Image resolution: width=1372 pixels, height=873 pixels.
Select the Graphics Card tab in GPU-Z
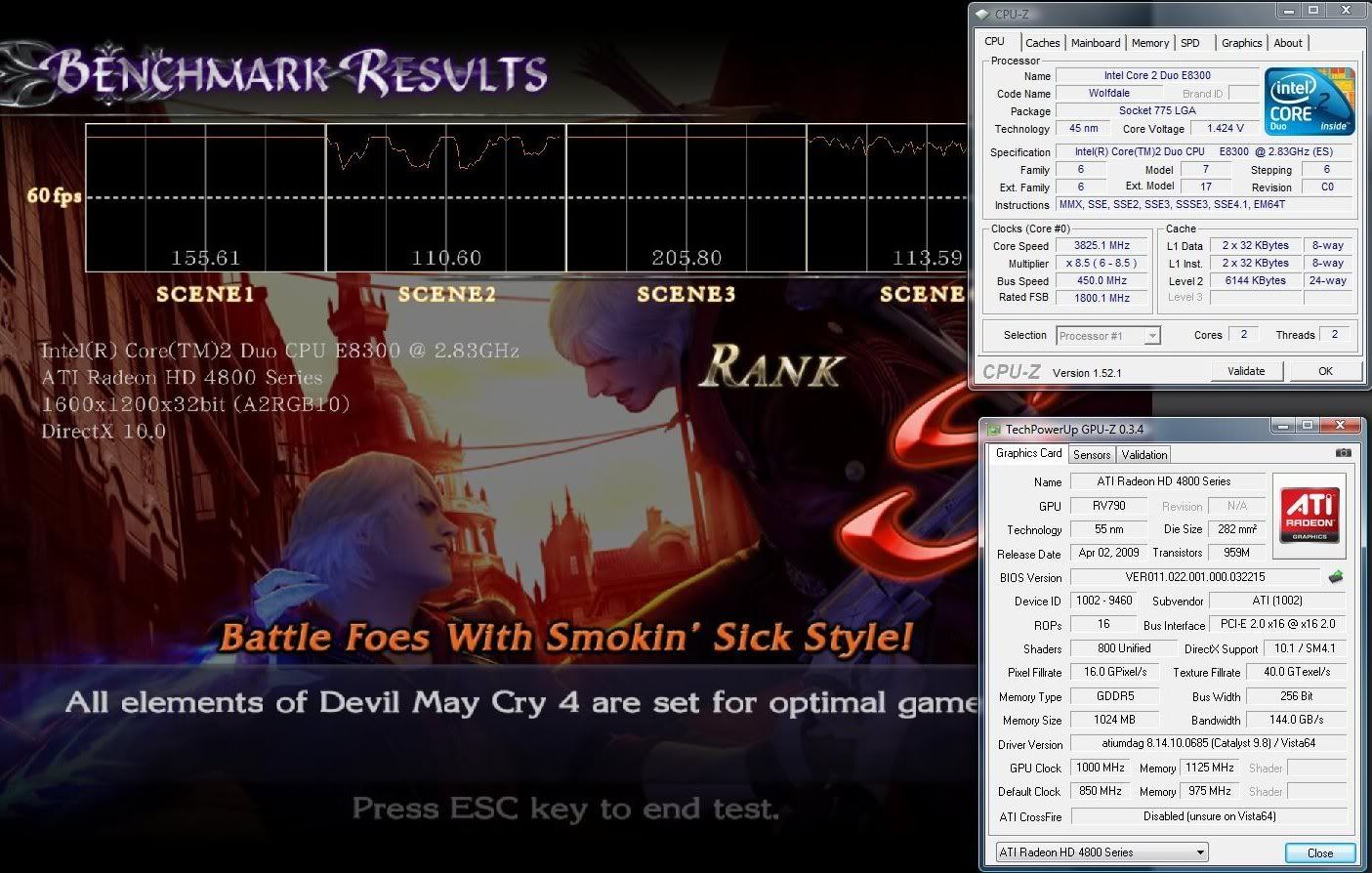click(1028, 453)
